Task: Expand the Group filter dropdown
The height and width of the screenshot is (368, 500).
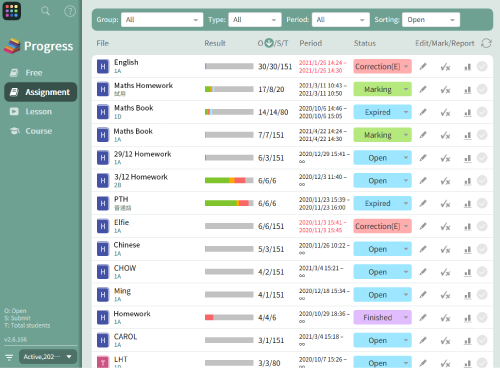Action: coord(162,20)
